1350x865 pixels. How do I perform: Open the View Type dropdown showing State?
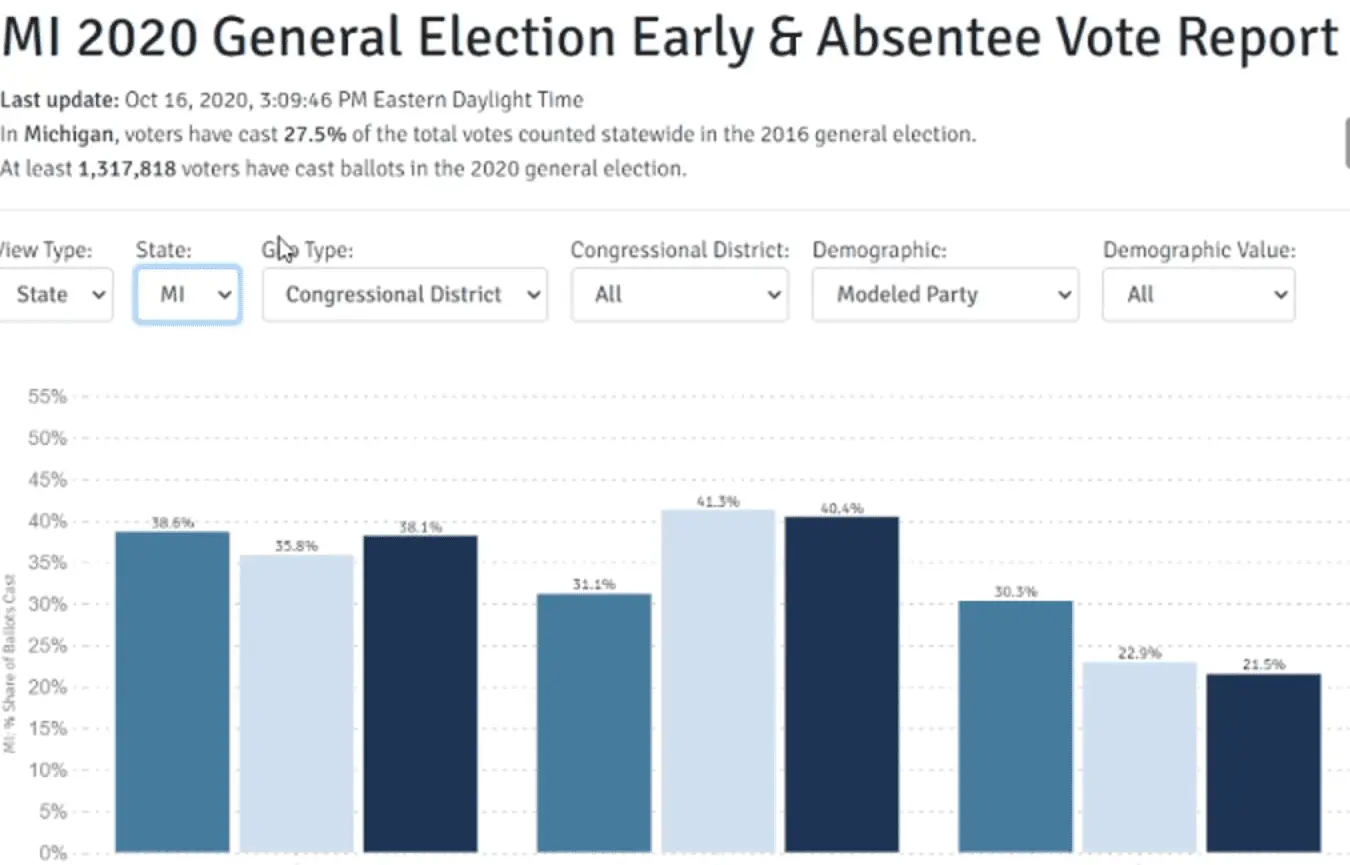click(55, 295)
